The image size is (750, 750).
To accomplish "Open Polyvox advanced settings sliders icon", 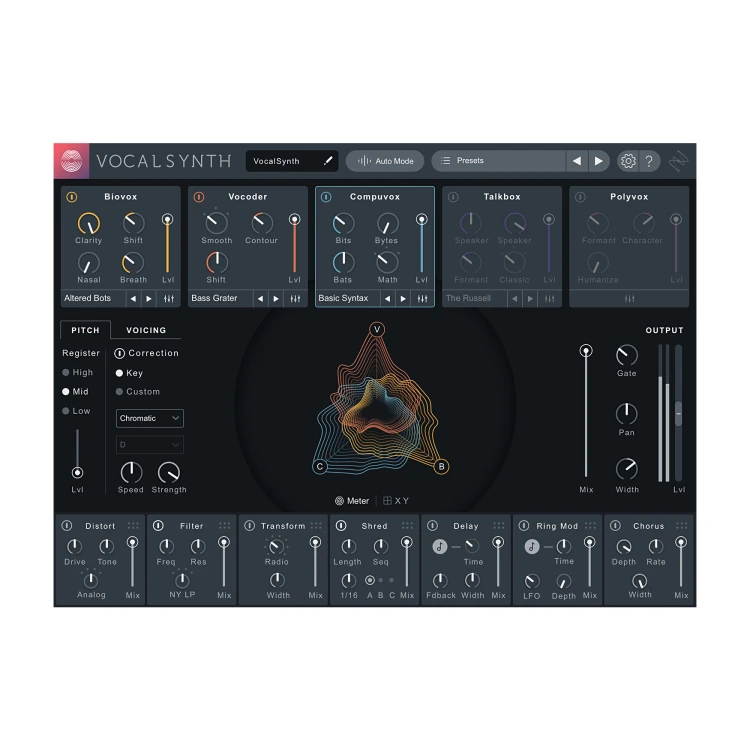I will point(629,298).
